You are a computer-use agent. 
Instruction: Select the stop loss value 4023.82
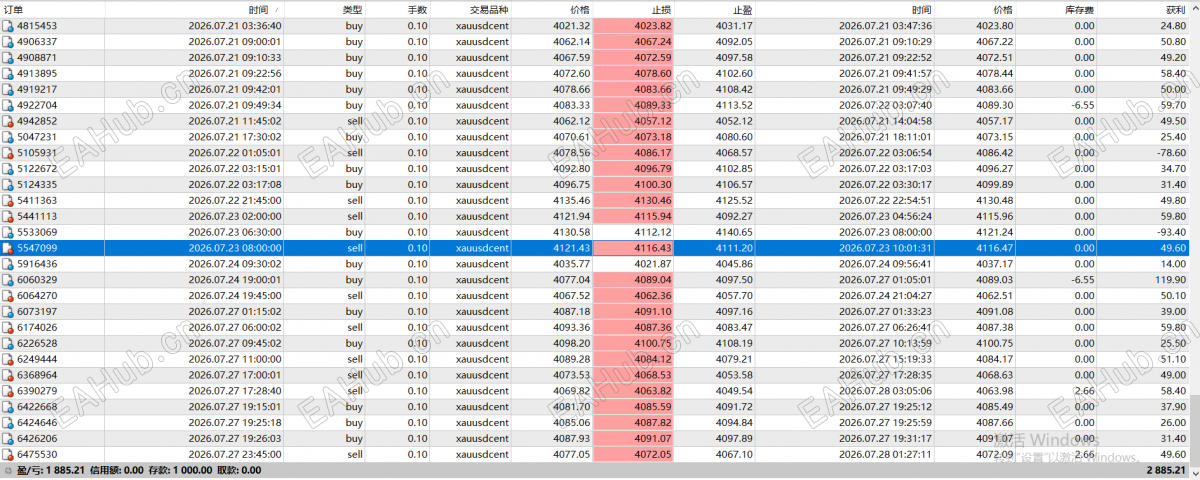coord(653,26)
